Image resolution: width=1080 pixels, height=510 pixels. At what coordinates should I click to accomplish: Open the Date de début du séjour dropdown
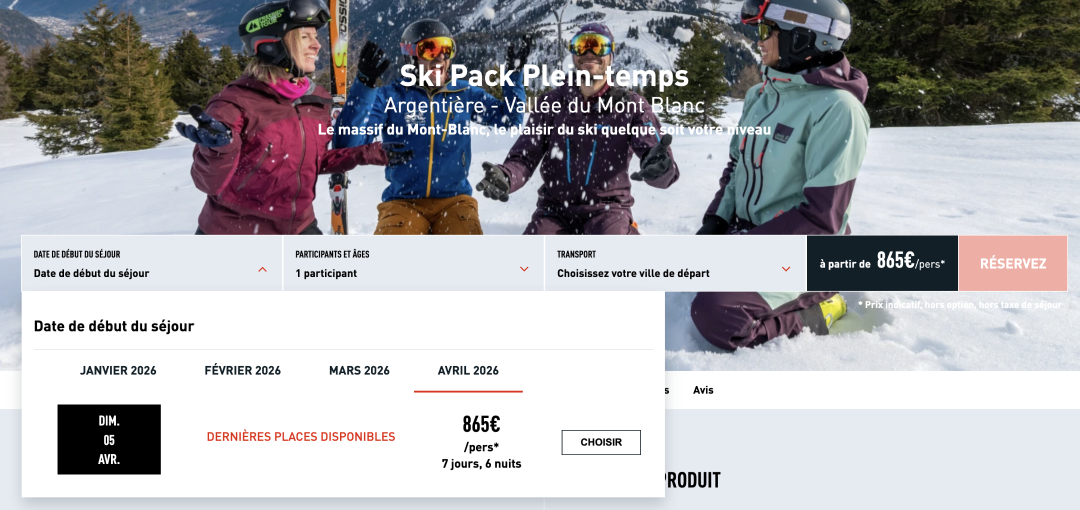(152, 263)
